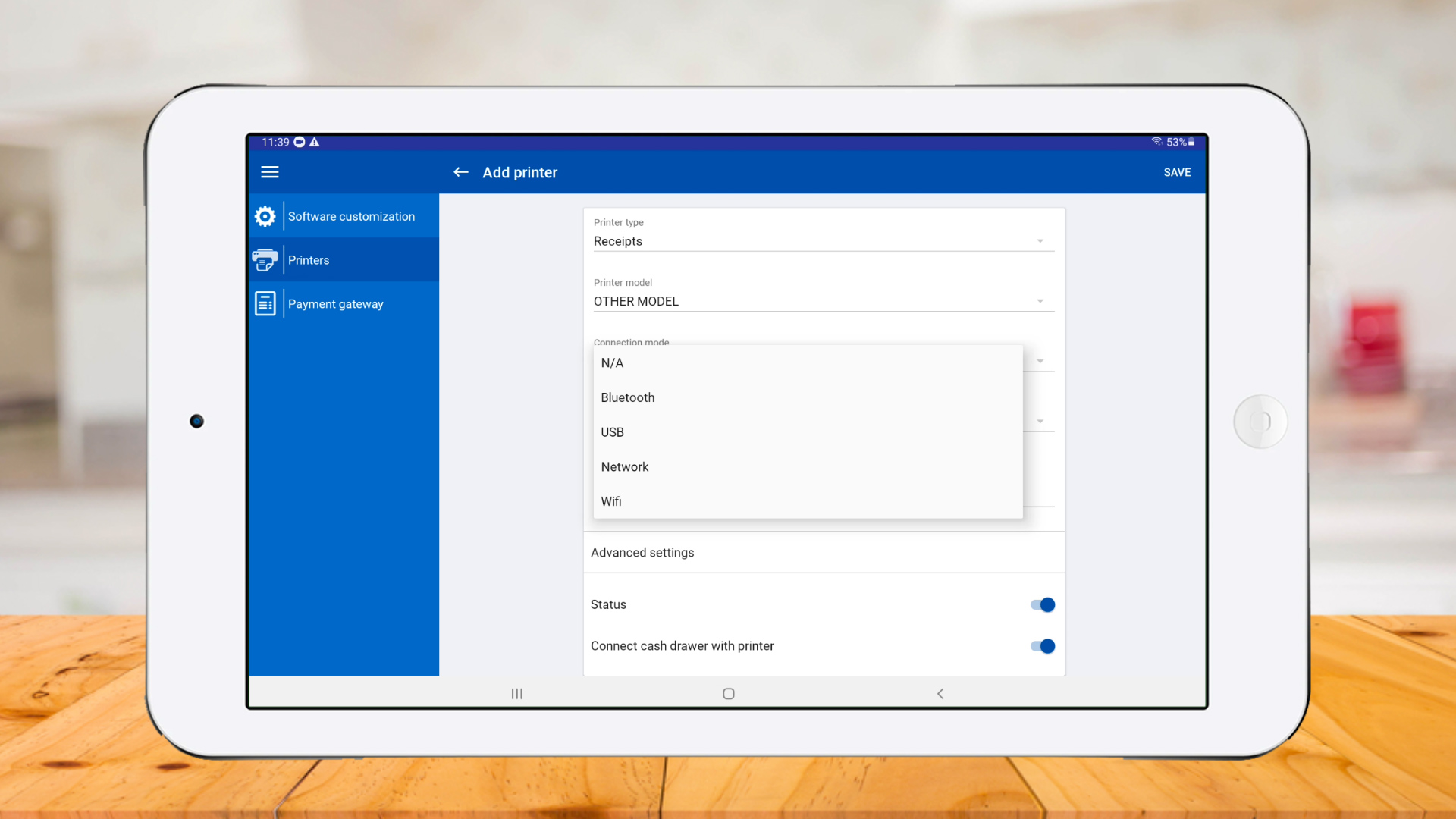Disable Connect cash drawer with printer
The height and width of the screenshot is (819, 1456).
pyautogui.click(x=1043, y=646)
